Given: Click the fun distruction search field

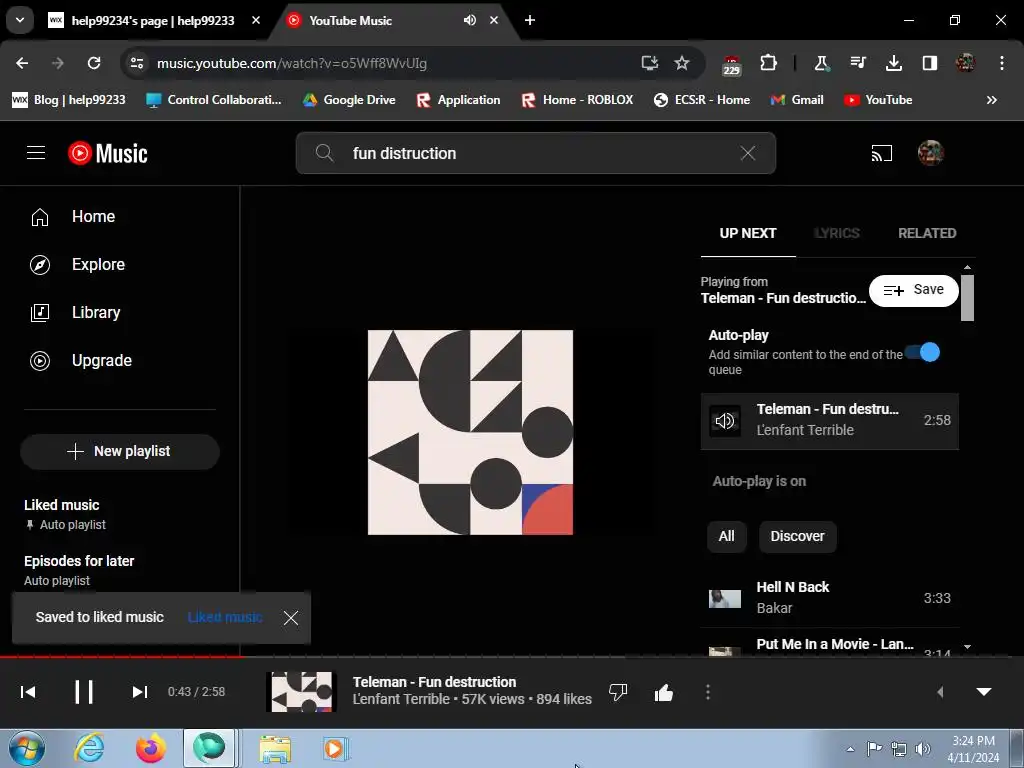Looking at the screenshot, I should click(x=536, y=153).
